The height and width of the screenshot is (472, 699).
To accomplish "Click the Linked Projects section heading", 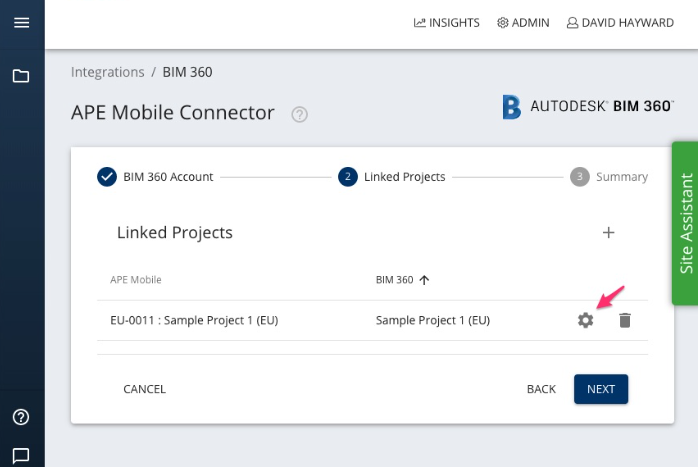I will tap(175, 232).
